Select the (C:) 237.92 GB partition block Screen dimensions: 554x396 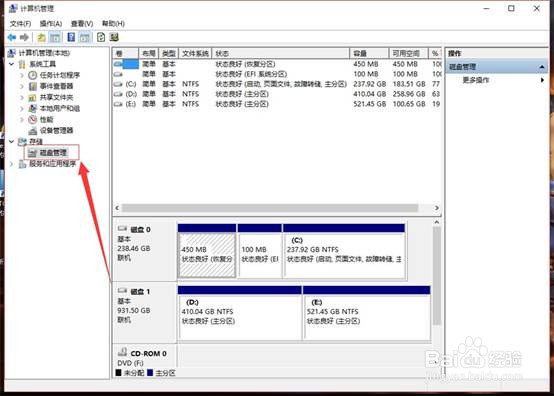pyautogui.click(x=344, y=251)
